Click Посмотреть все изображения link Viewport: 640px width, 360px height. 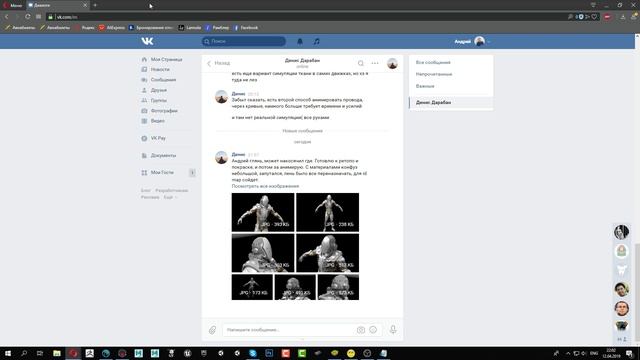pos(265,186)
